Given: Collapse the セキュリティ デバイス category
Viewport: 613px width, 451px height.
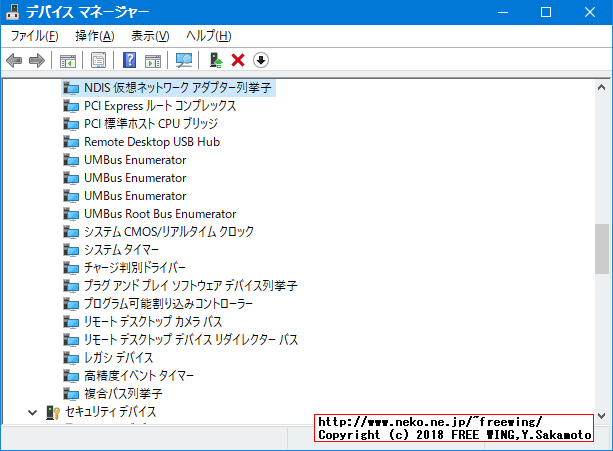Looking at the screenshot, I should coord(33,412).
